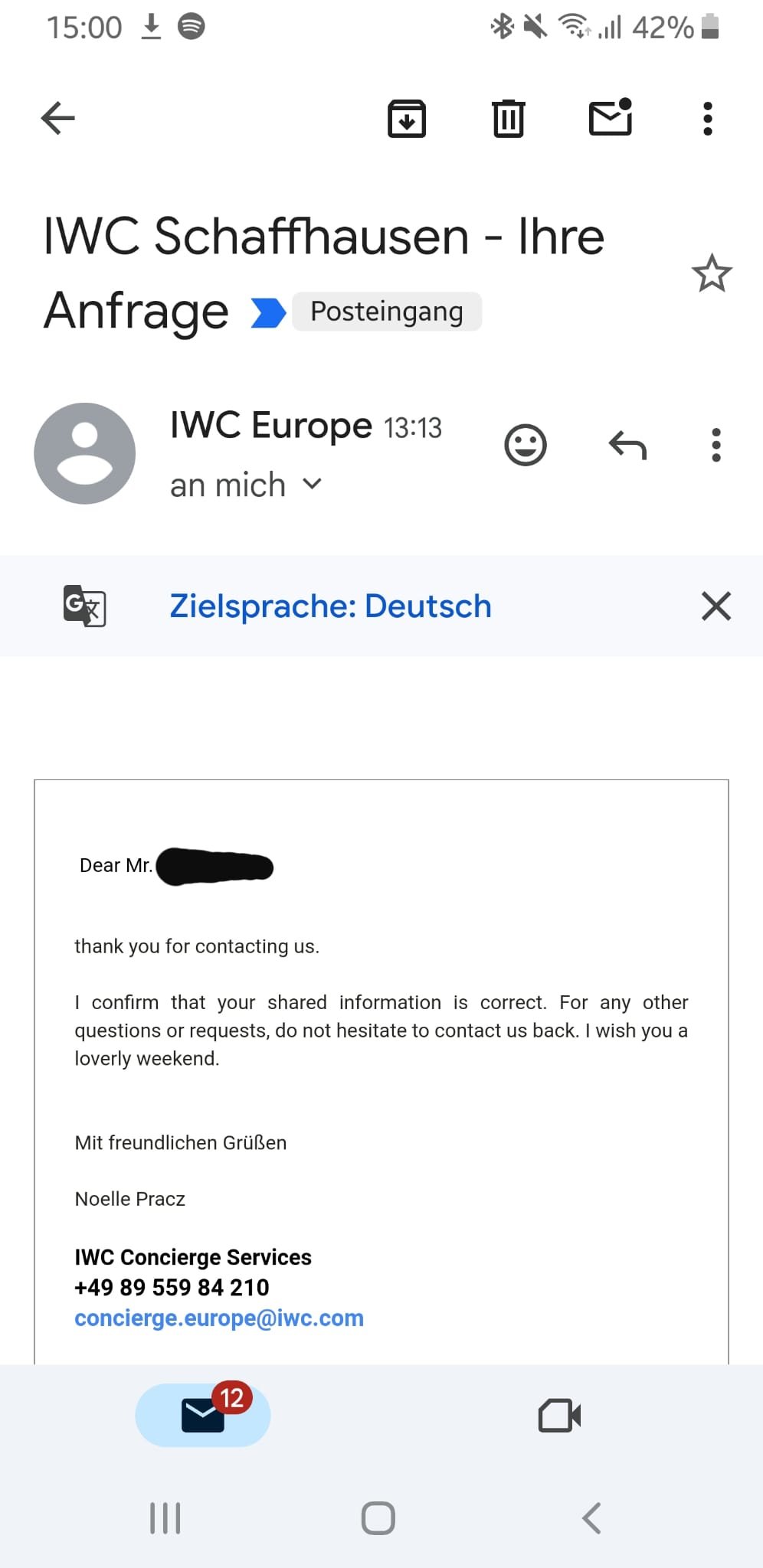
Task: Open concierge.europe@iwc.com email link
Action: pos(219,1318)
